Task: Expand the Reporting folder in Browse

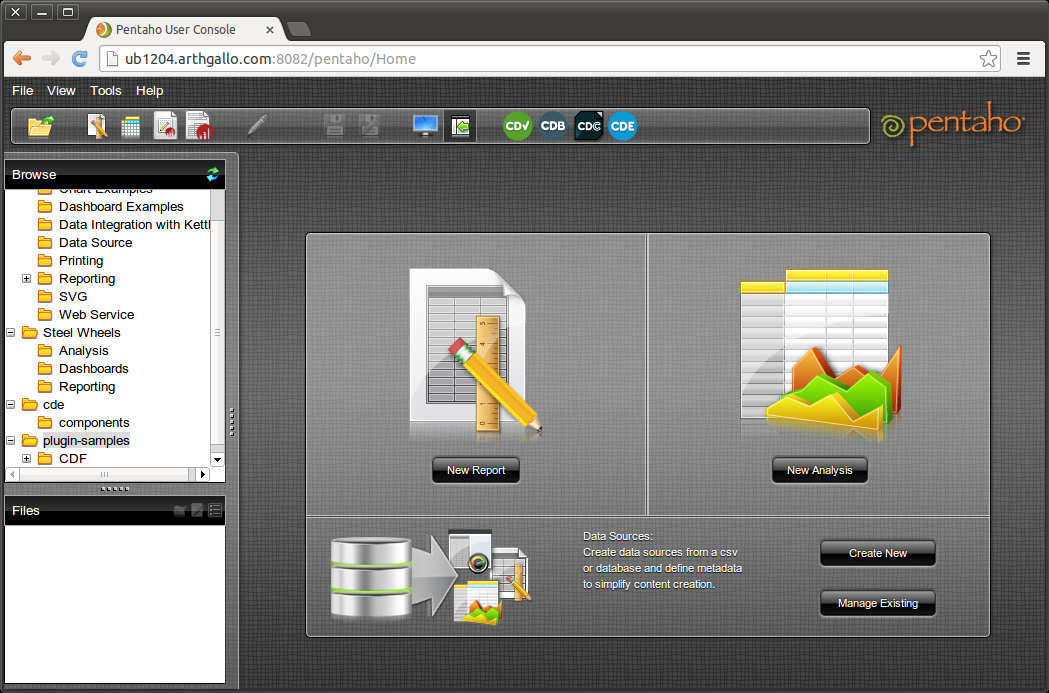Action: click(26, 278)
